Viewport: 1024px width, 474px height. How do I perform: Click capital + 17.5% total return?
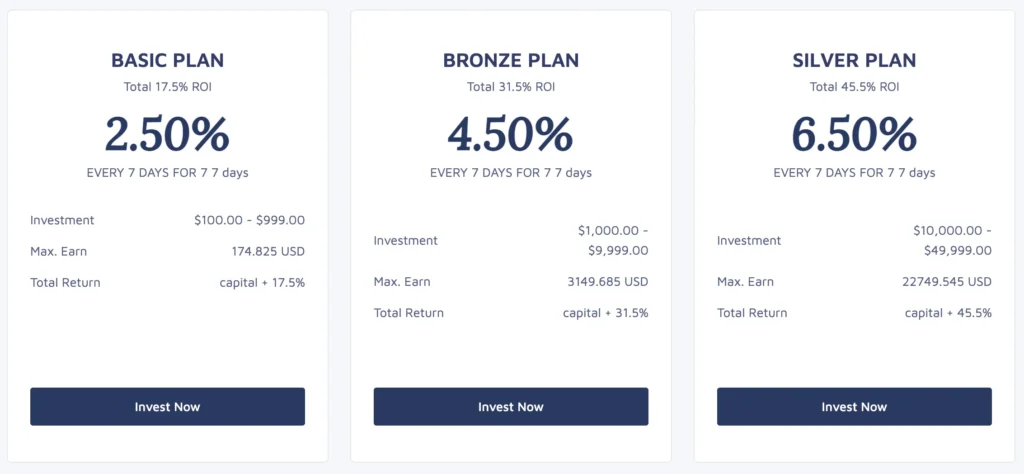point(262,283)
